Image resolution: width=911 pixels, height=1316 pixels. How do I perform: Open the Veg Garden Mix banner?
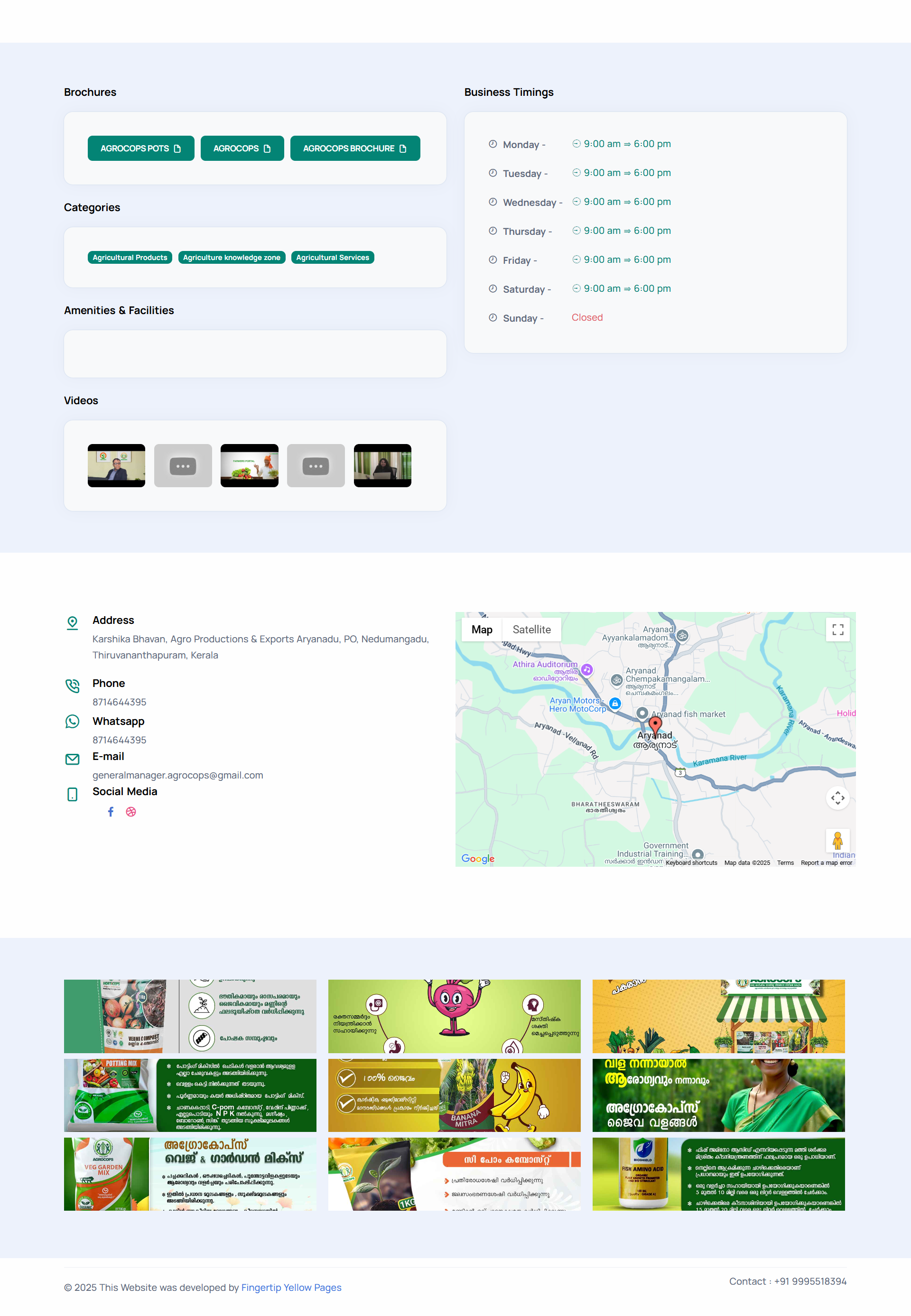(190, 1174)
